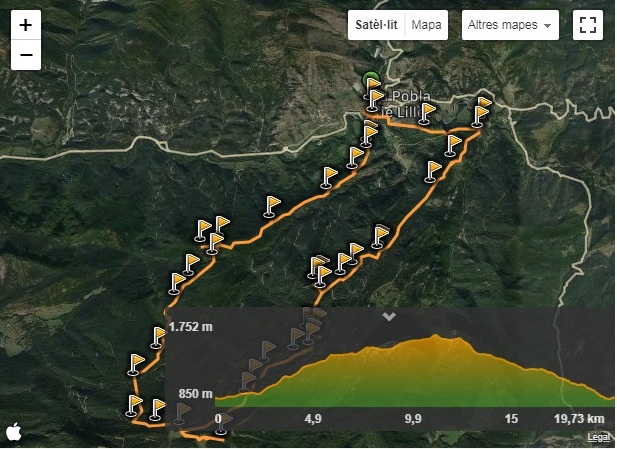Switch to Satèl·lit view

[x=376, y=25]
